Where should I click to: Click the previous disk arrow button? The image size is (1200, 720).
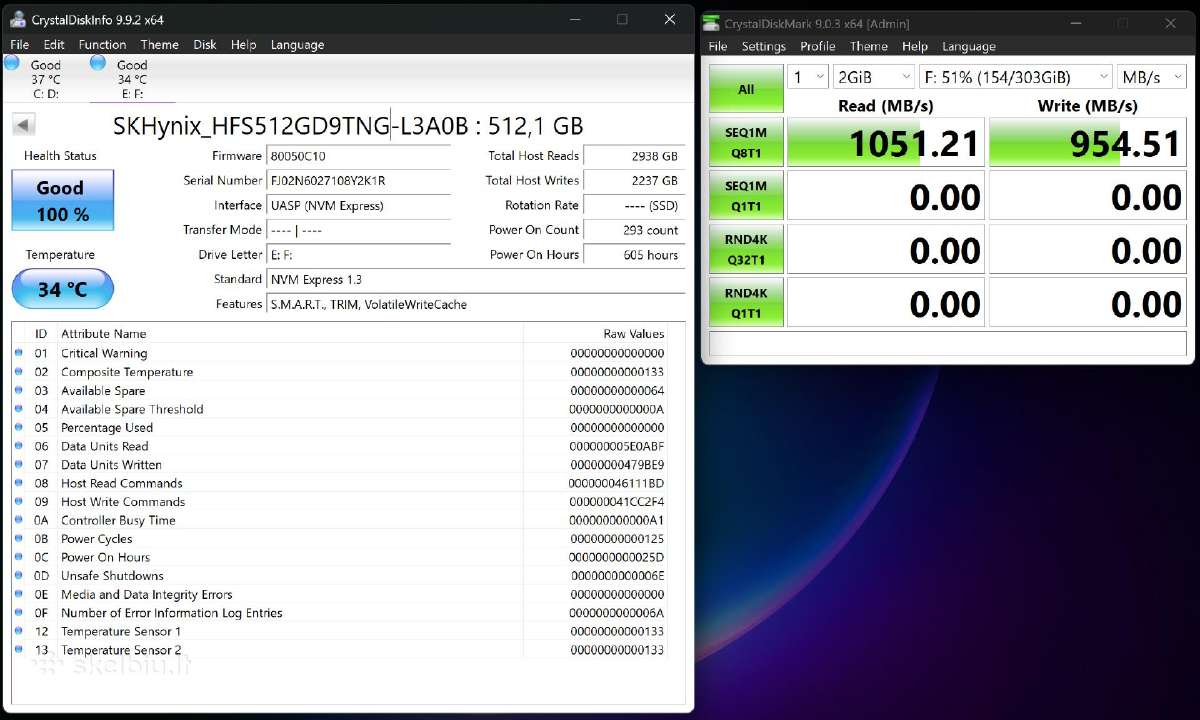24,125
